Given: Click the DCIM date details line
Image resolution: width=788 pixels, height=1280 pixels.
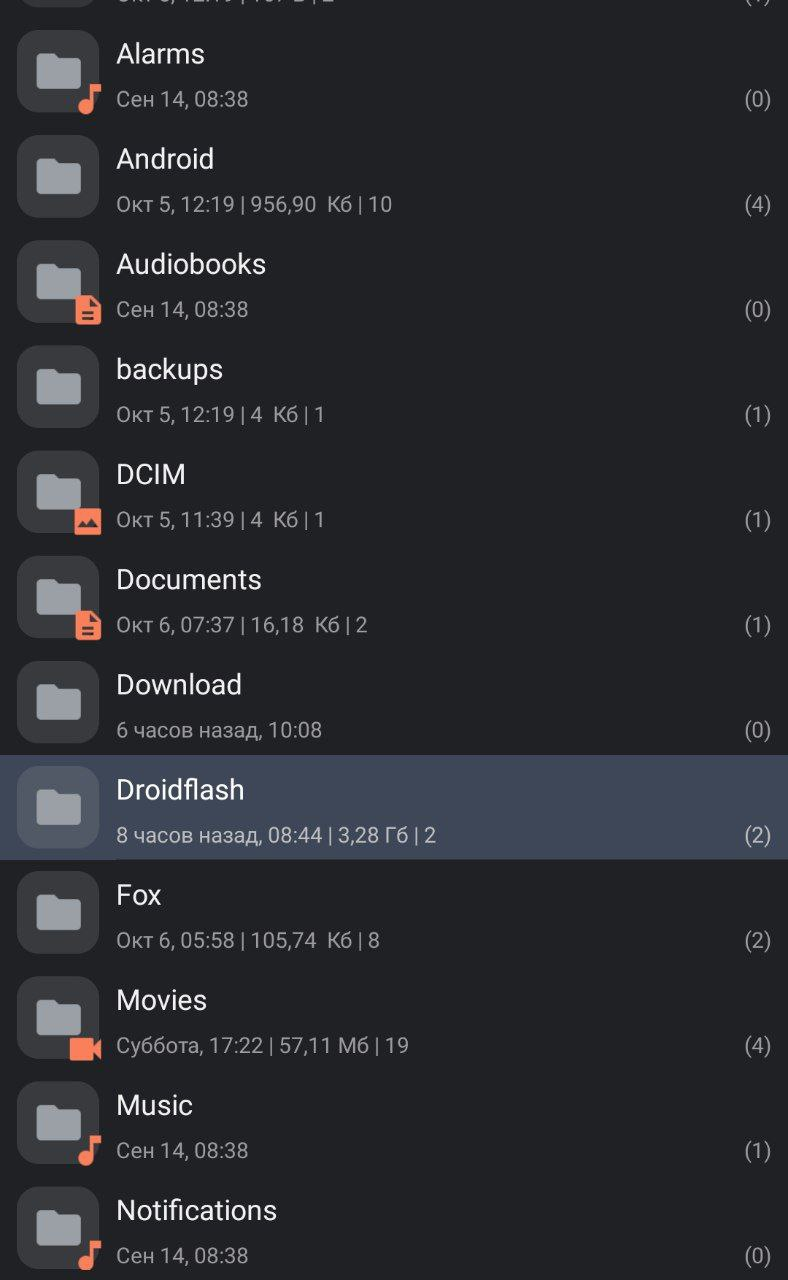Looking at the screenshot, I should (x=220, y=520).
